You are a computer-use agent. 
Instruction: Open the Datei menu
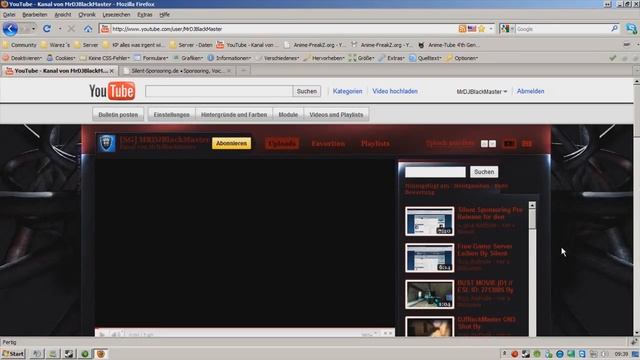pos(9,15)
